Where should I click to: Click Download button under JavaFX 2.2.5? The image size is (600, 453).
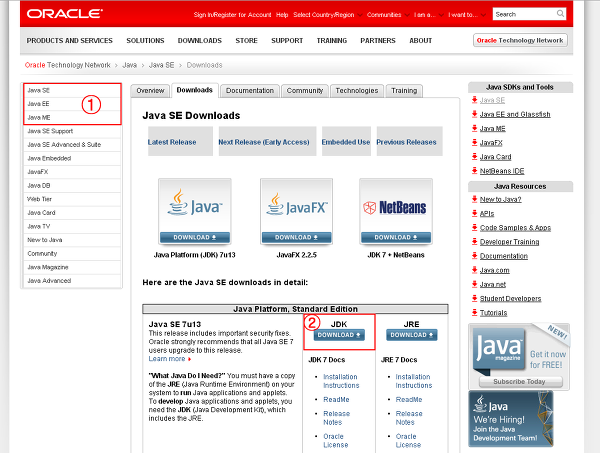[x=297, y=238]
